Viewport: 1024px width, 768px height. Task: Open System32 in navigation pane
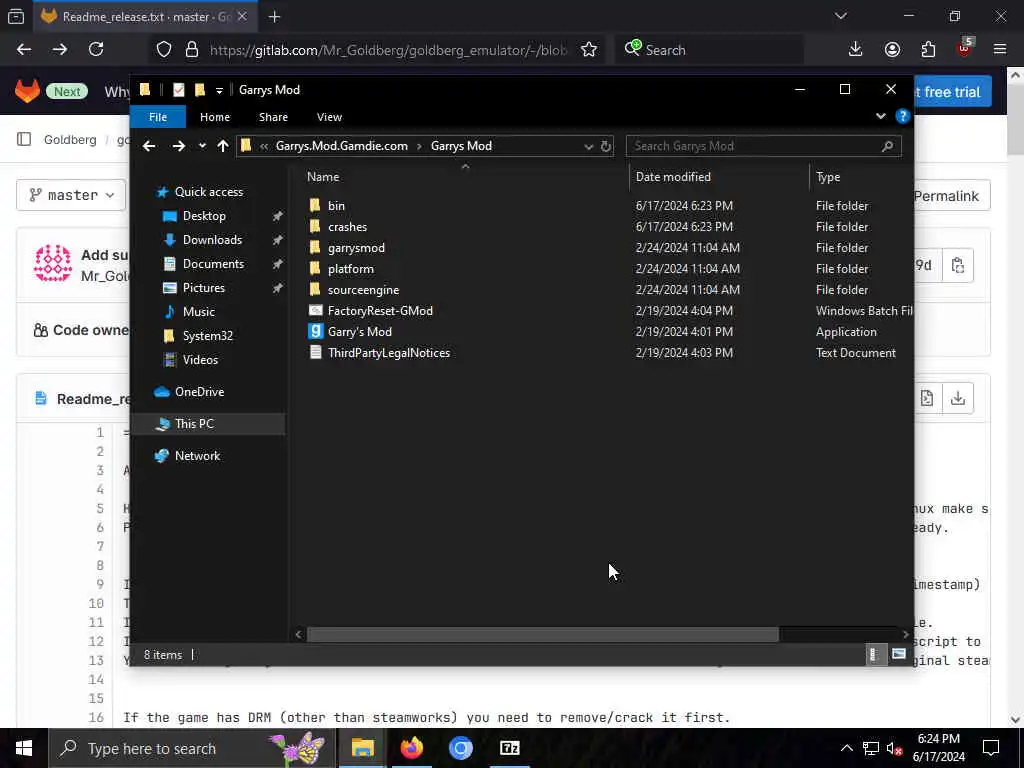(207, 336)
